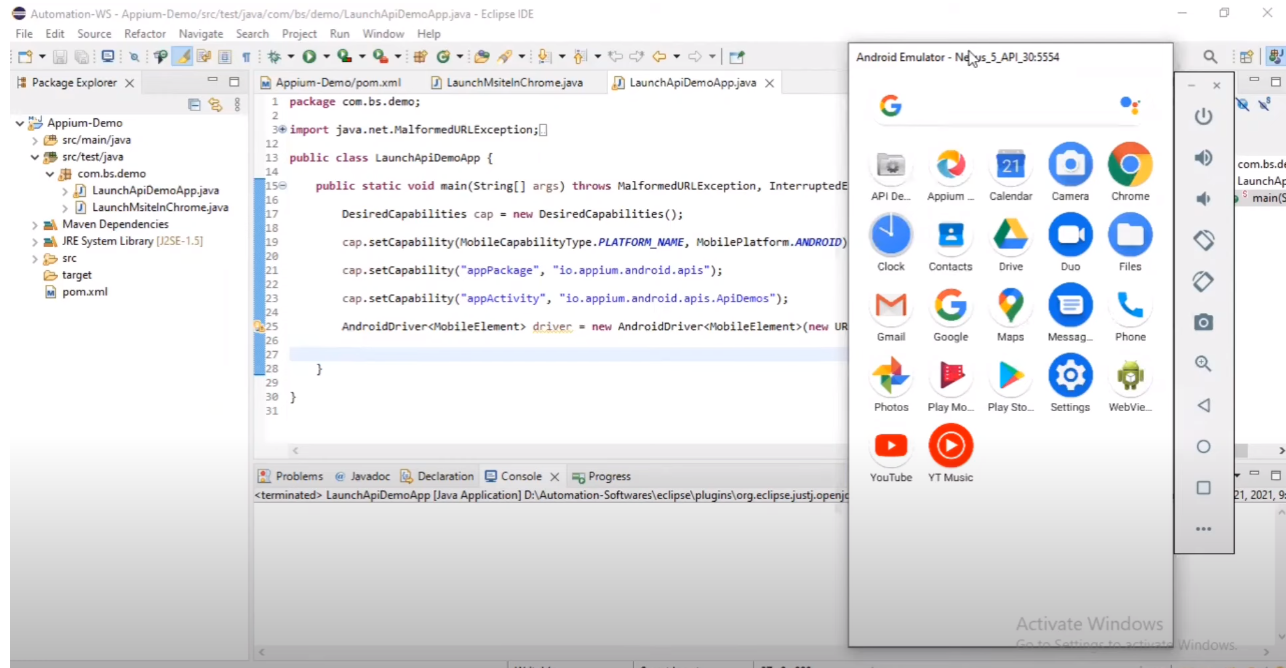Screen dimensions: 1286x668
Task: Expand the Maven Dependencies node
Action: coord(34,225)
